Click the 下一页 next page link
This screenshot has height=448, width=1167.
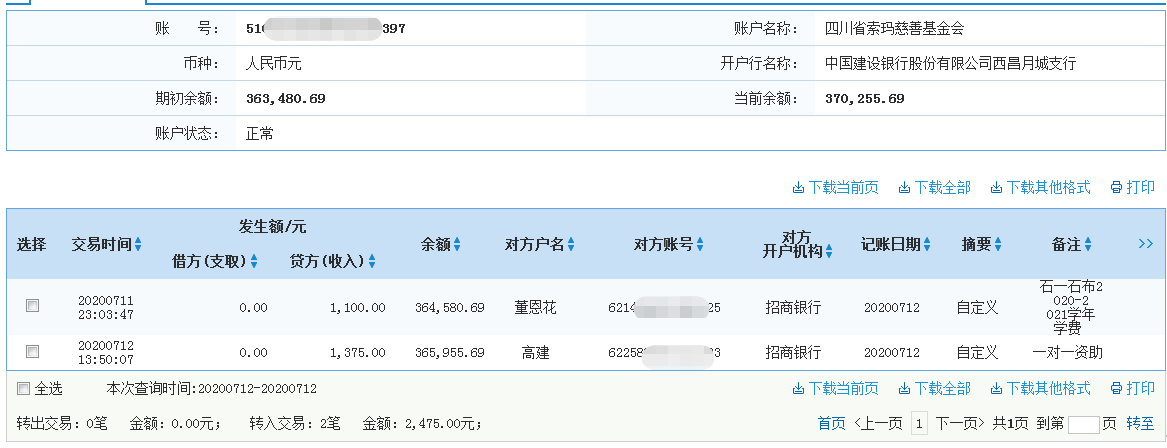(954, 424)
